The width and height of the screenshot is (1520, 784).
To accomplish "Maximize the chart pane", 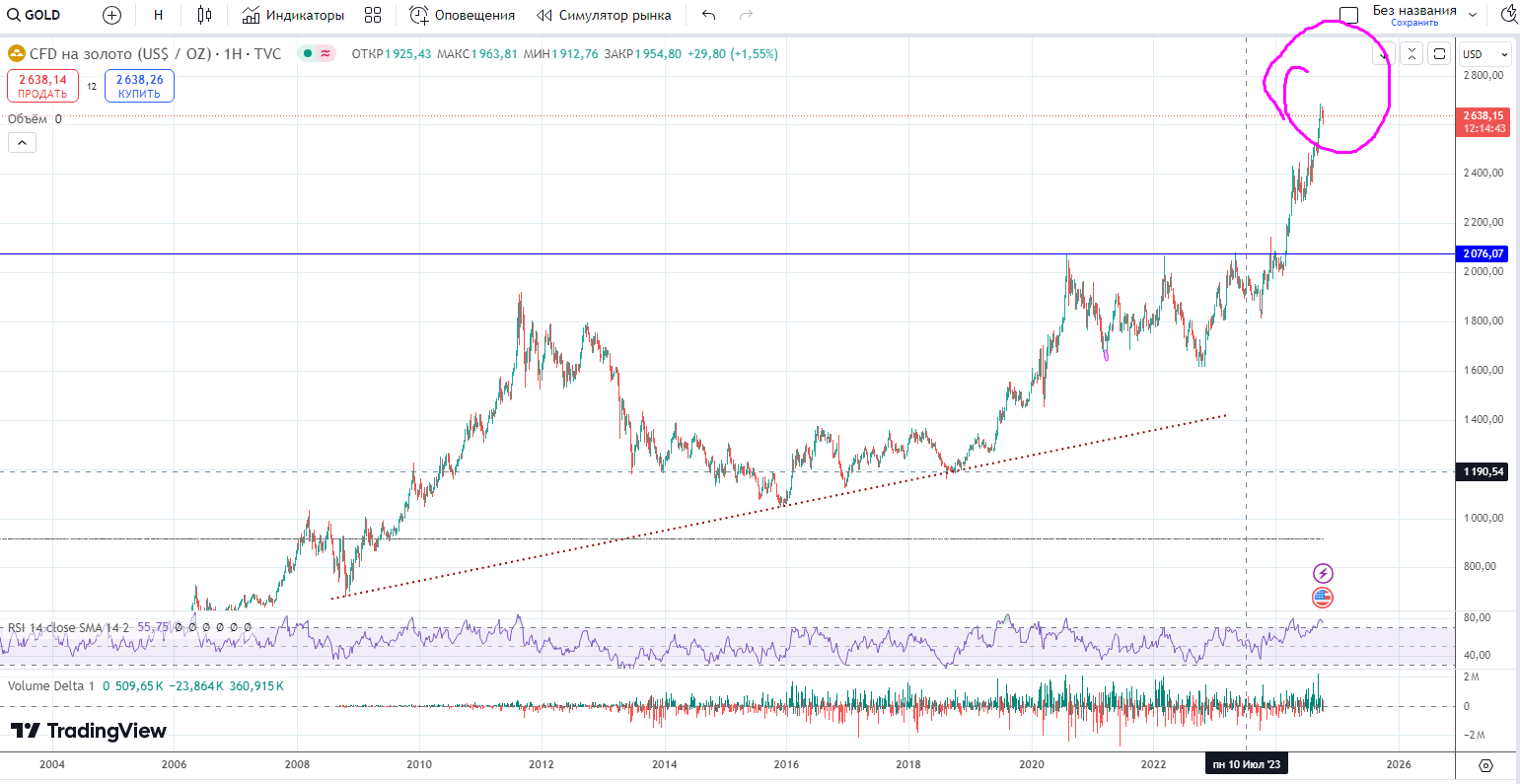I will click(x=1439, y=53).
